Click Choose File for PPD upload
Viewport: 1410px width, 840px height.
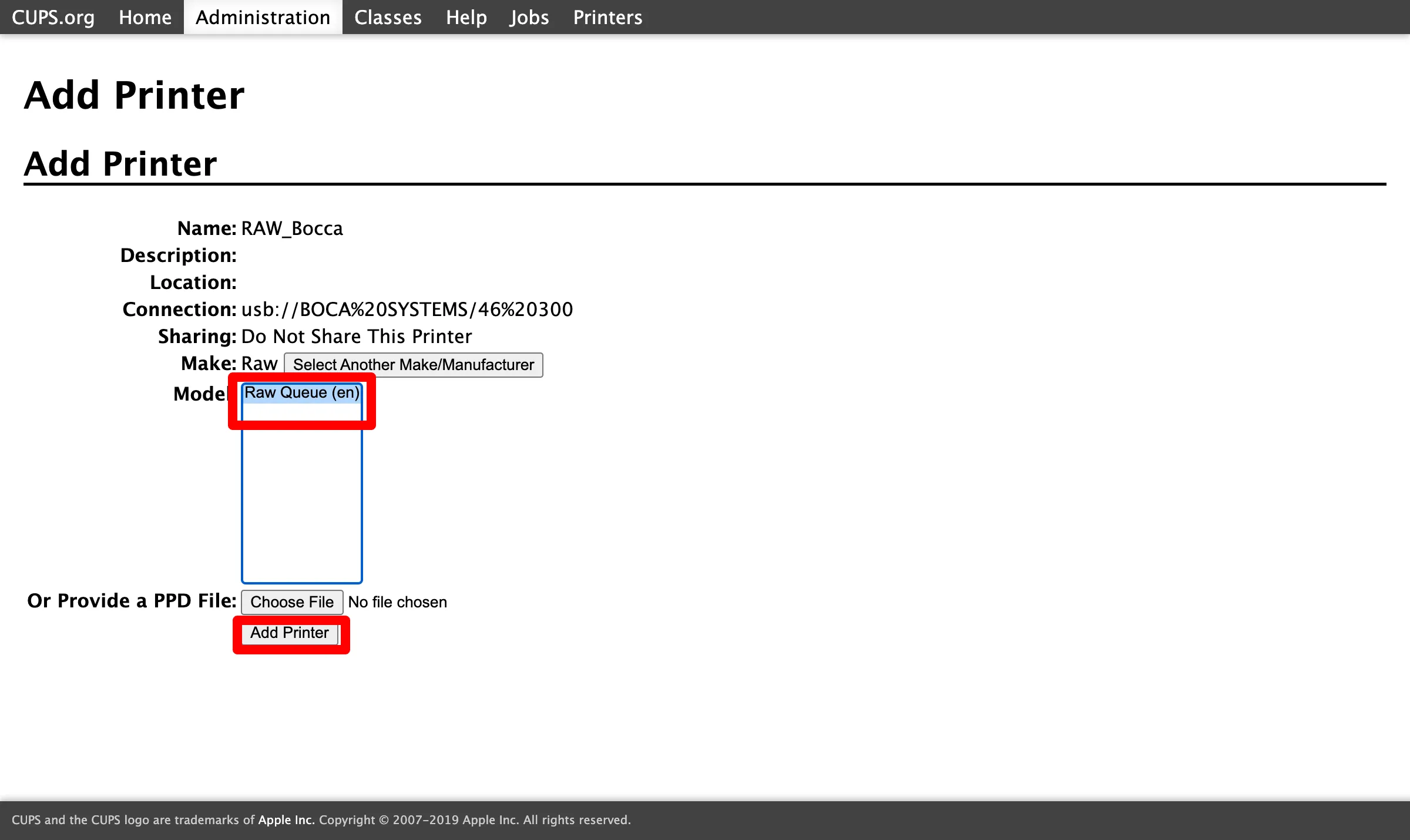[x=292, y=602]
